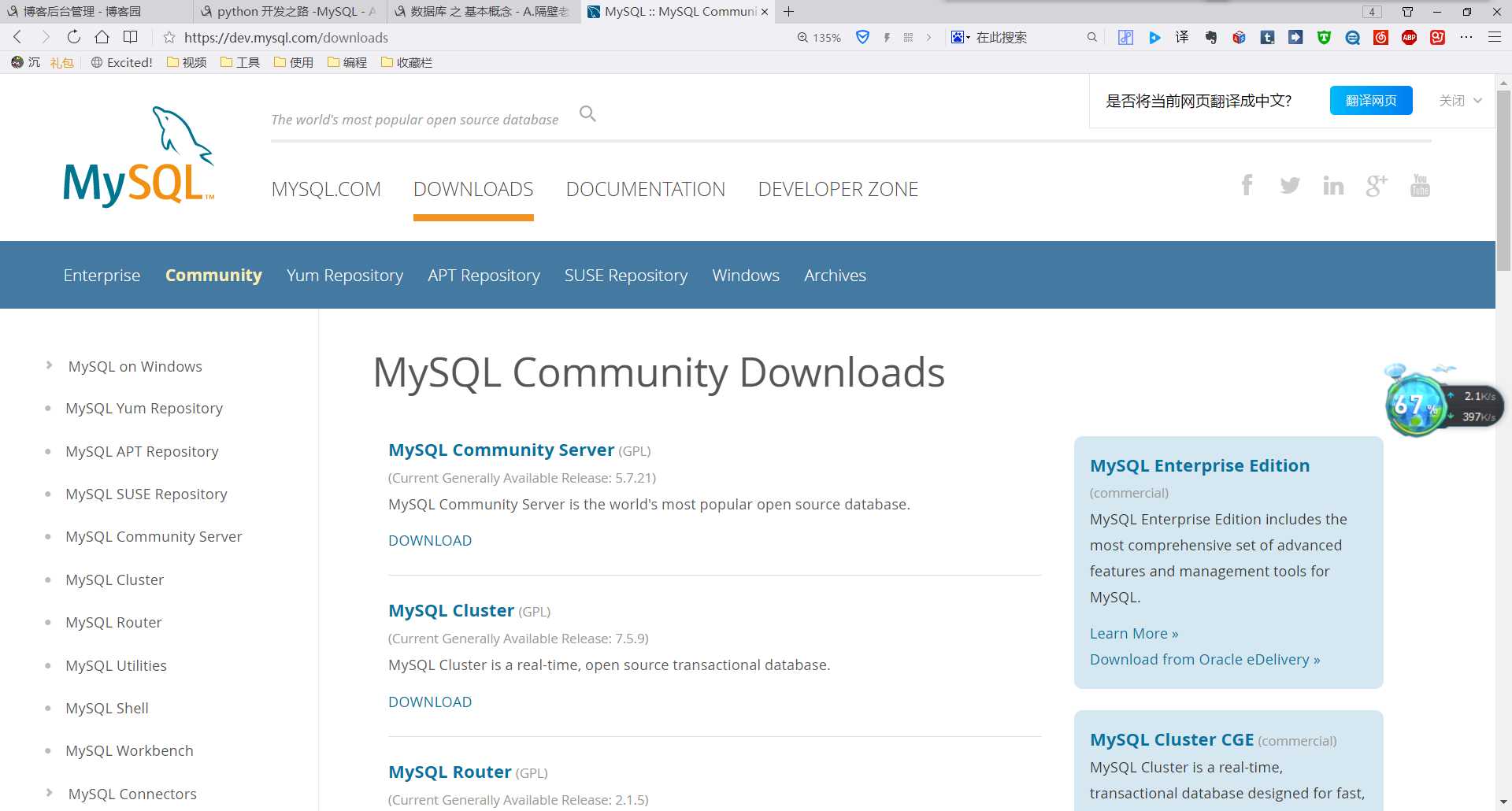Bookmark this page with the star icon

click(x=169, y=37)
